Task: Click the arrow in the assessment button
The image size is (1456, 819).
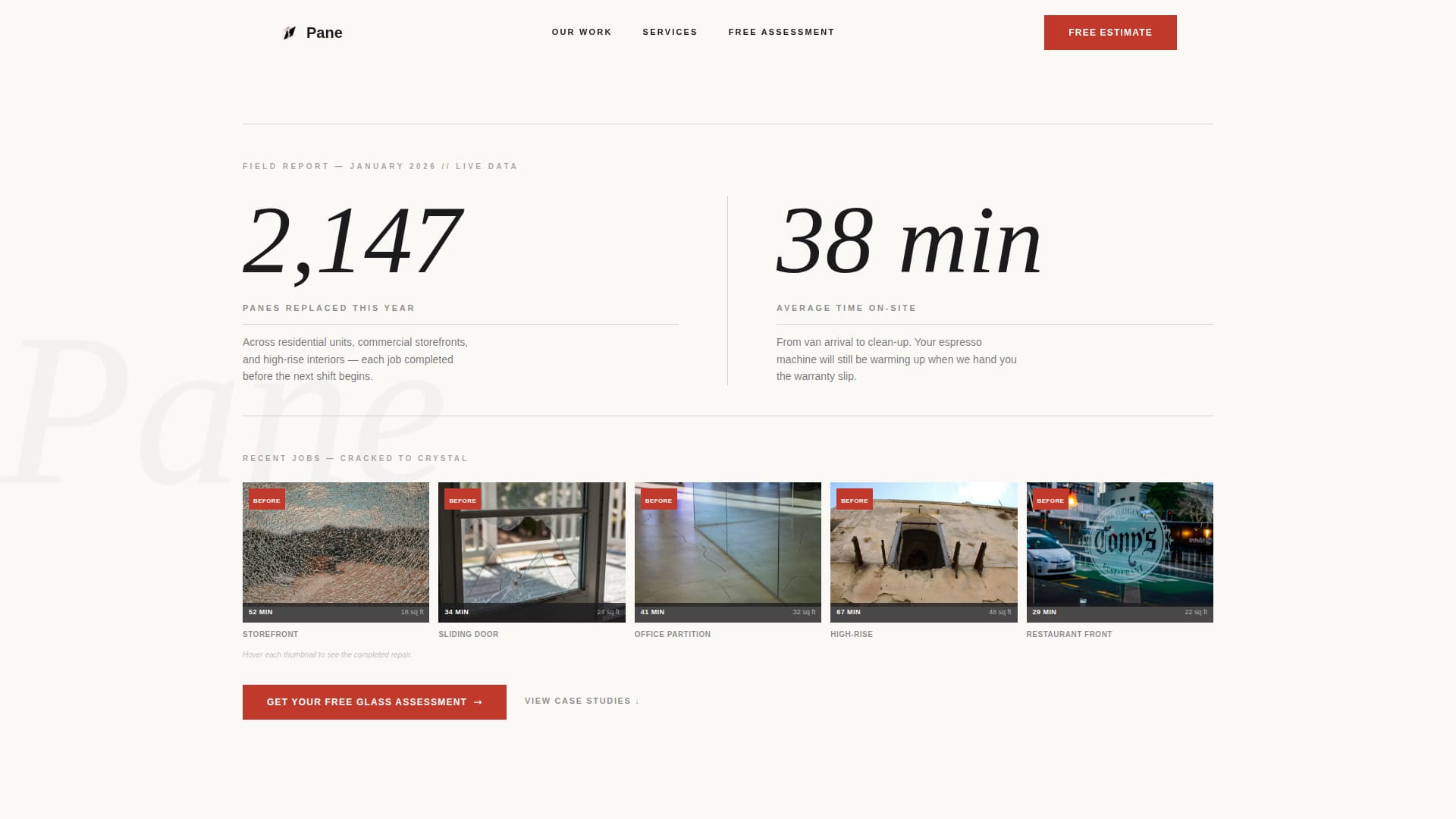Action: click(478, 702)
